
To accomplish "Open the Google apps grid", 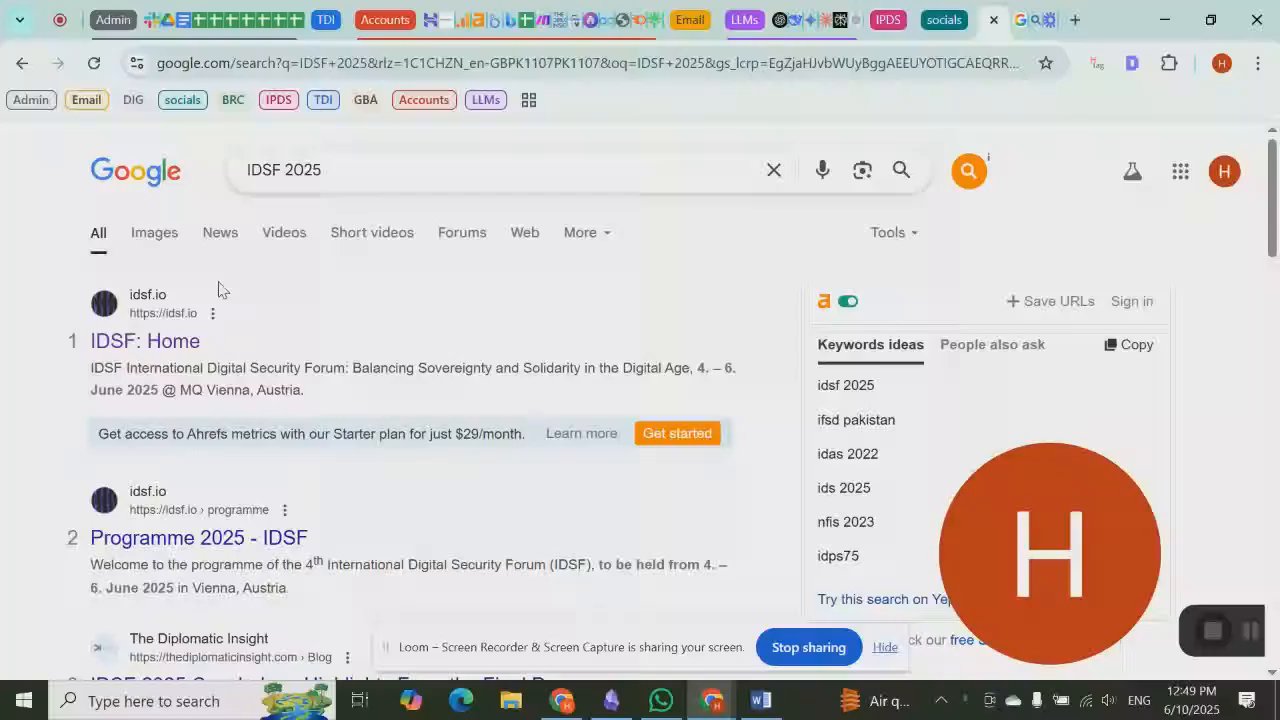I will (x=1180, y=172).
